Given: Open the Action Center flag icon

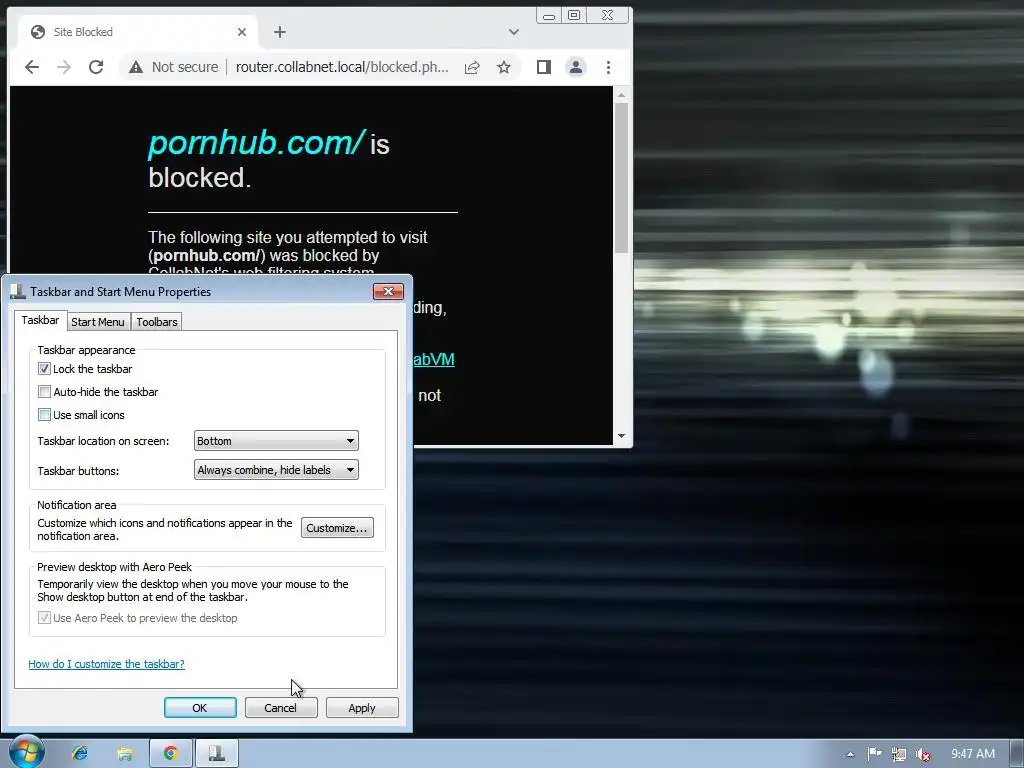Looking at the screenshot, I should [874, 754].
